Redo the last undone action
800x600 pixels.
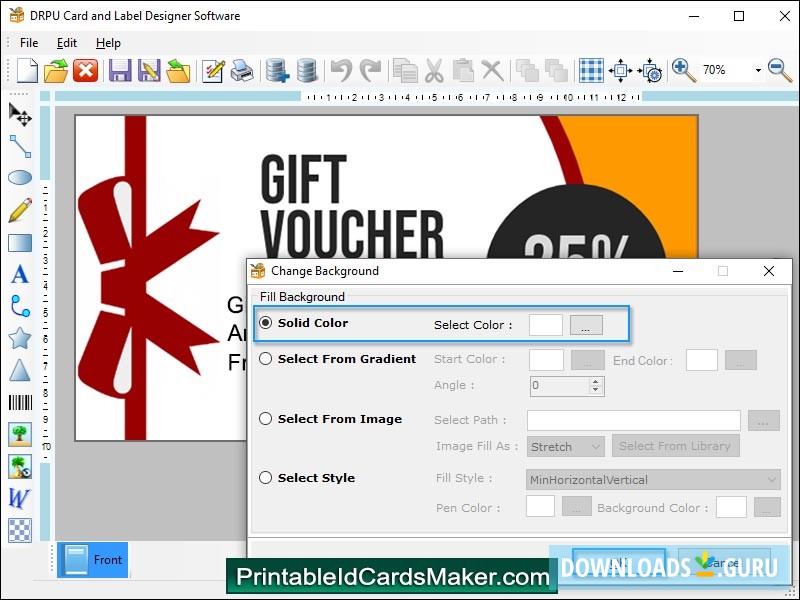(x=370, y=70)
